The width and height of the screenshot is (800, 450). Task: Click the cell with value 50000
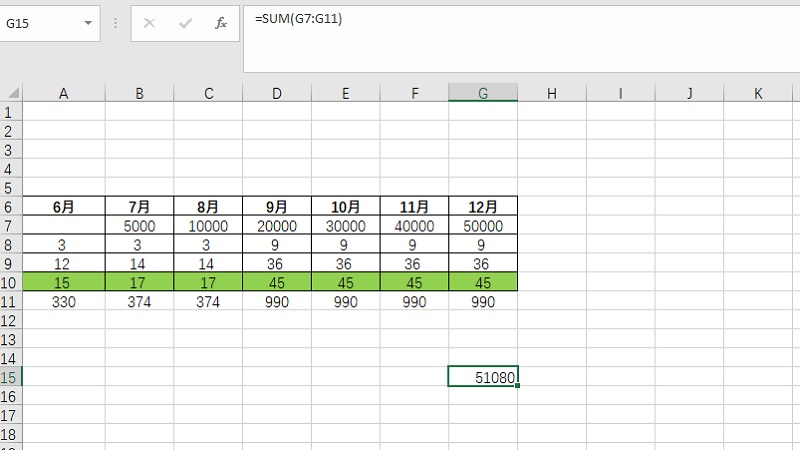tap(483, 226)
